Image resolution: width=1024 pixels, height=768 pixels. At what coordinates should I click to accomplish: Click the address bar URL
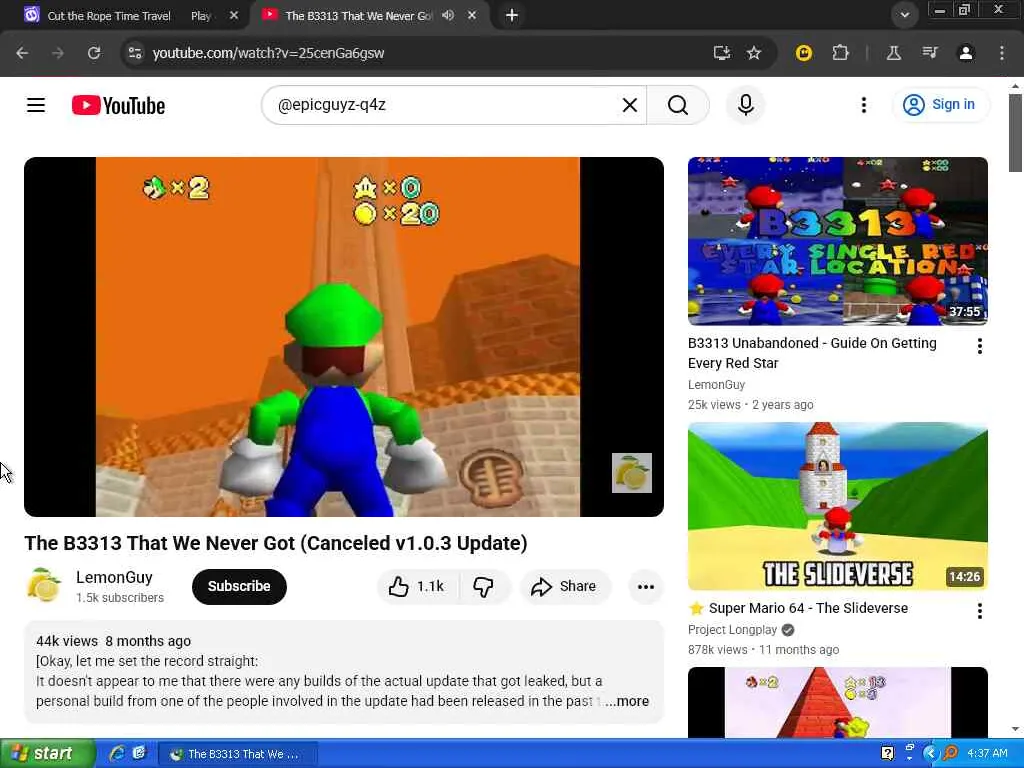pos(268,53)
